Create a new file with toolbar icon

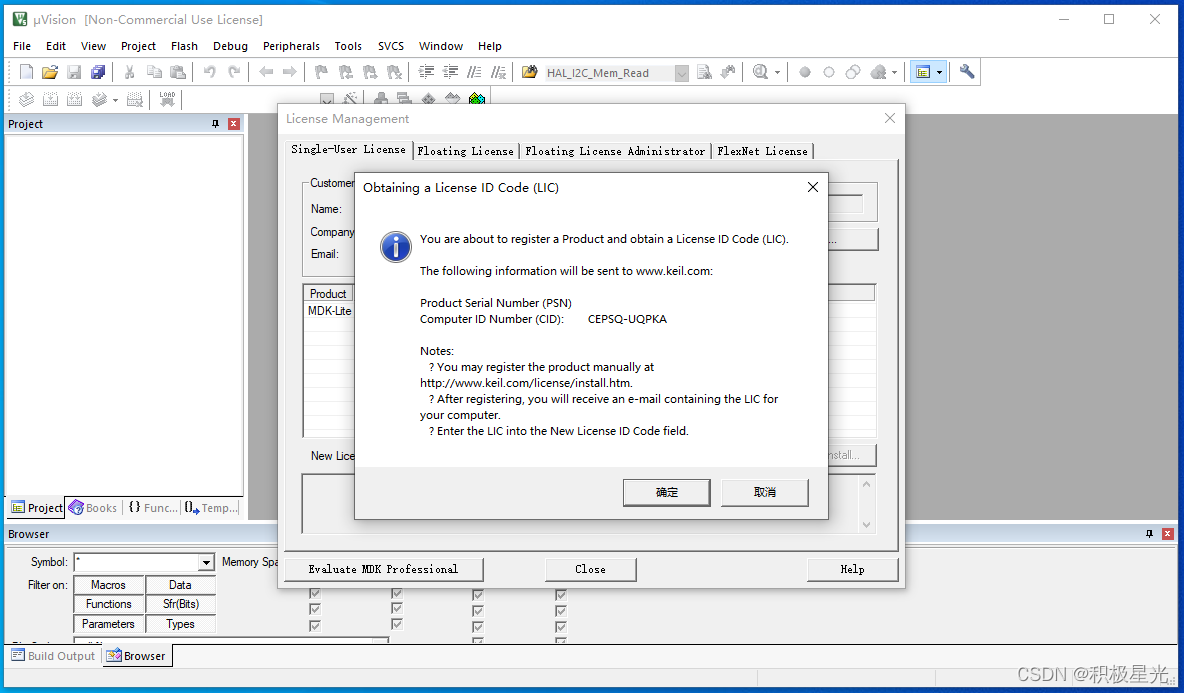tap(26, 72)
